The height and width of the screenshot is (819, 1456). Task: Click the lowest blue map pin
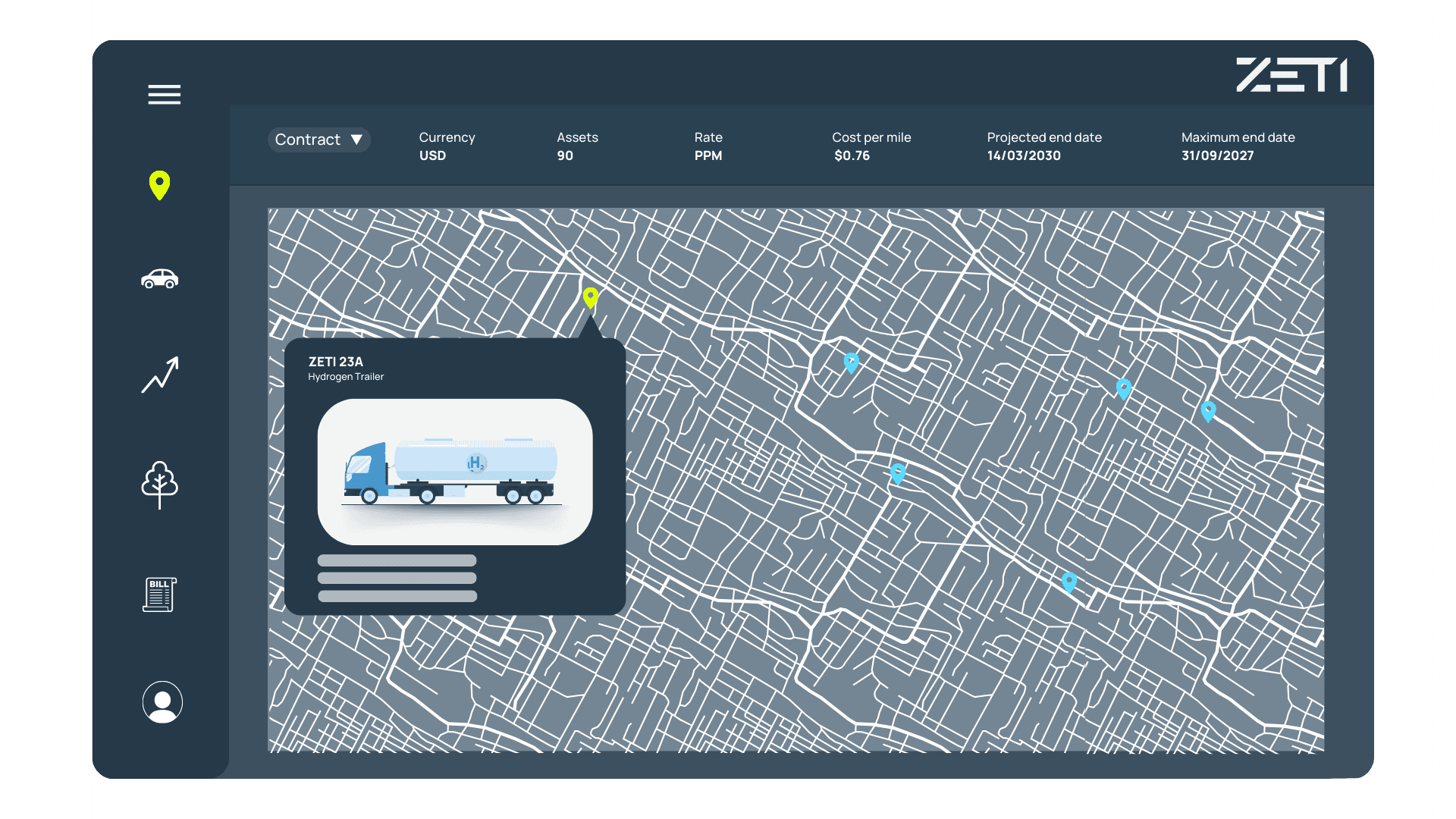[1068, 581]
